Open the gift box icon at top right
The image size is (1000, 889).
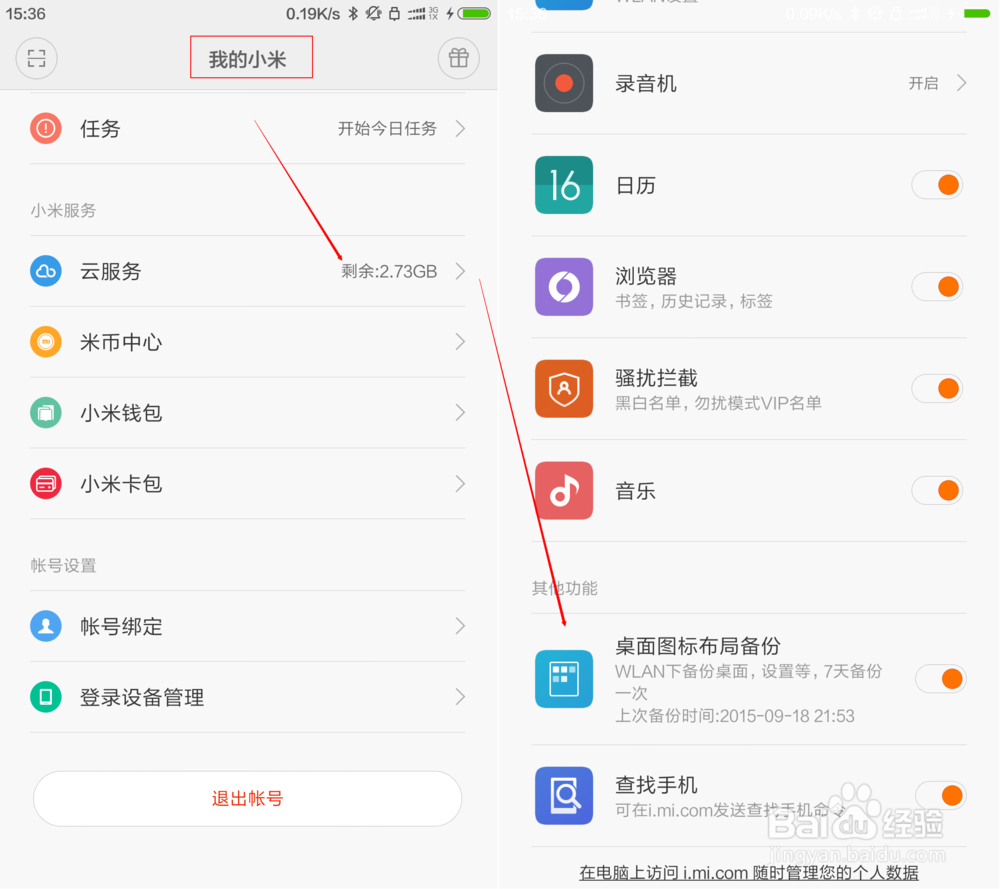click(458, 58)
